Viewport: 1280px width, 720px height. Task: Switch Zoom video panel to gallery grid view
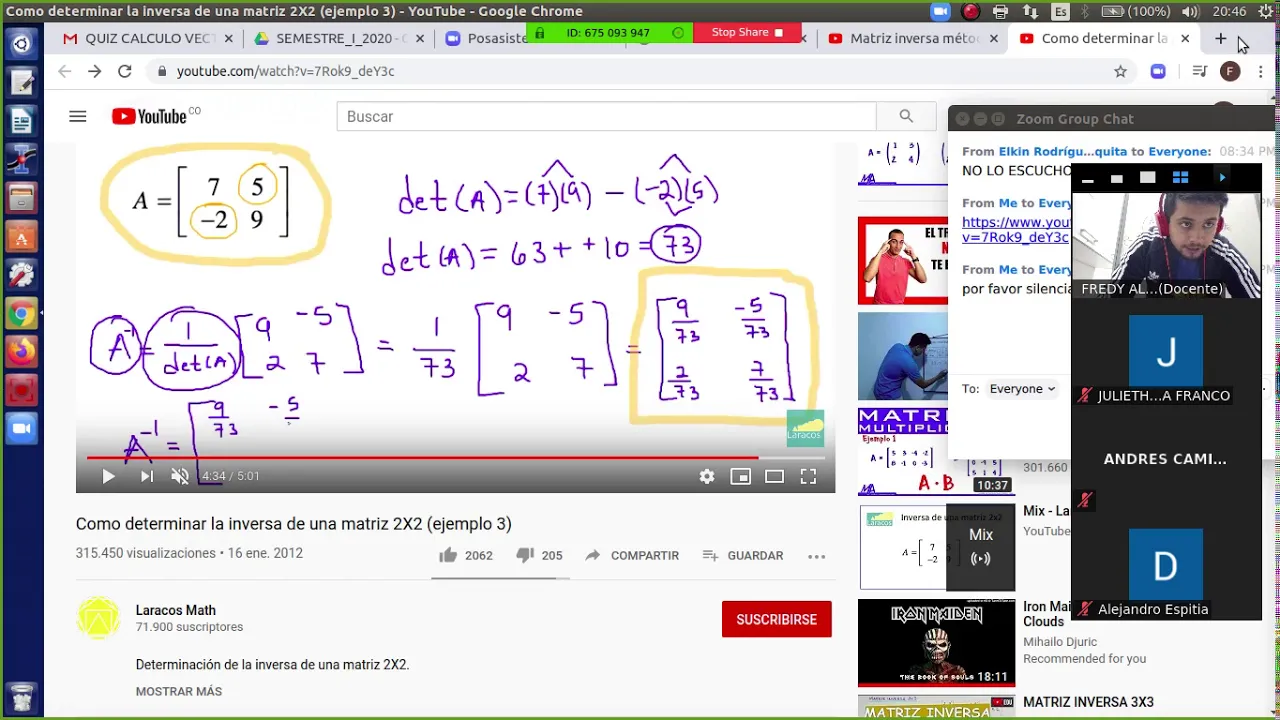point(1180,178)
